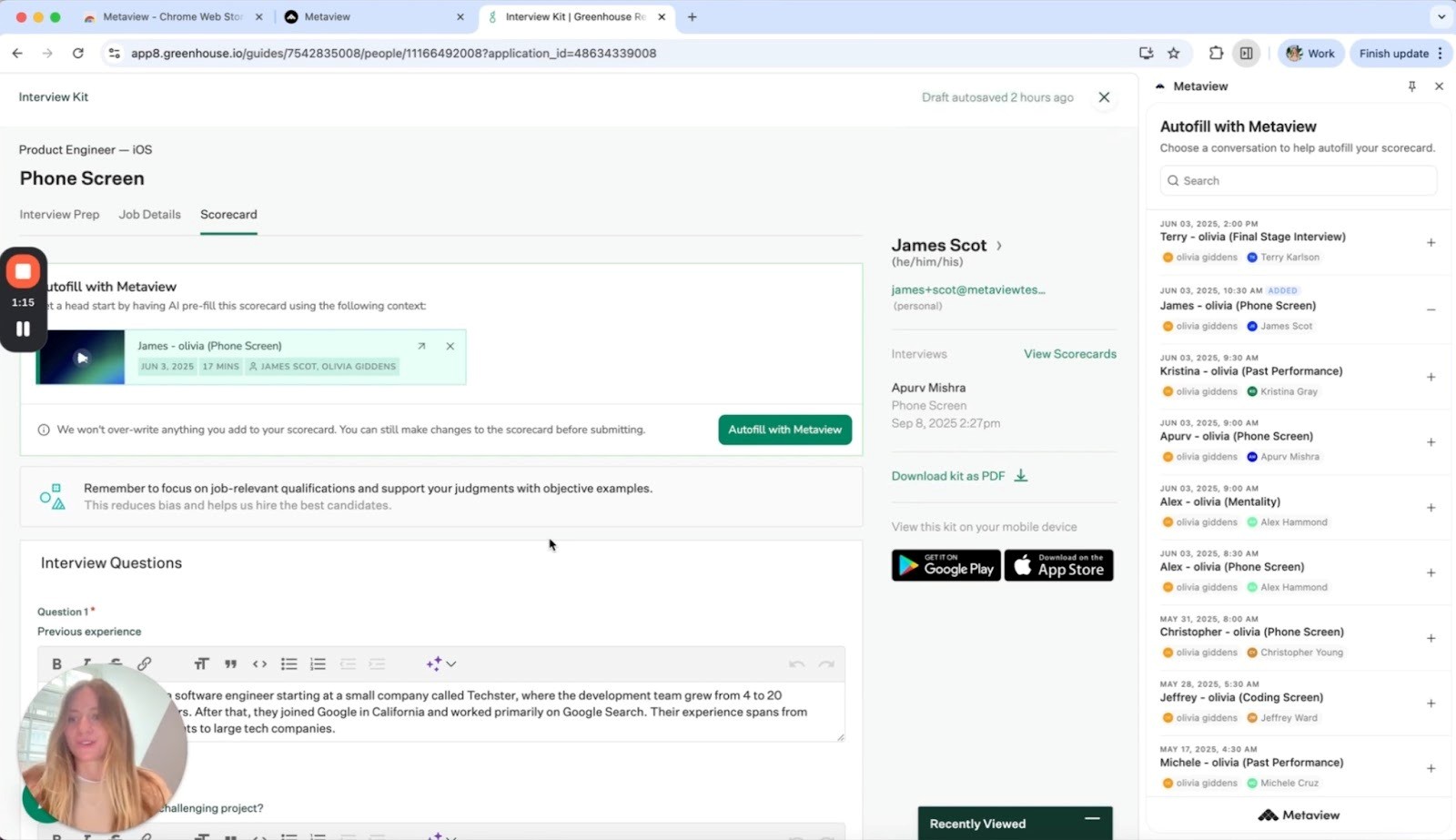Pin the Metaview side panel
Screen dimensions: 1456x840
1411,86
